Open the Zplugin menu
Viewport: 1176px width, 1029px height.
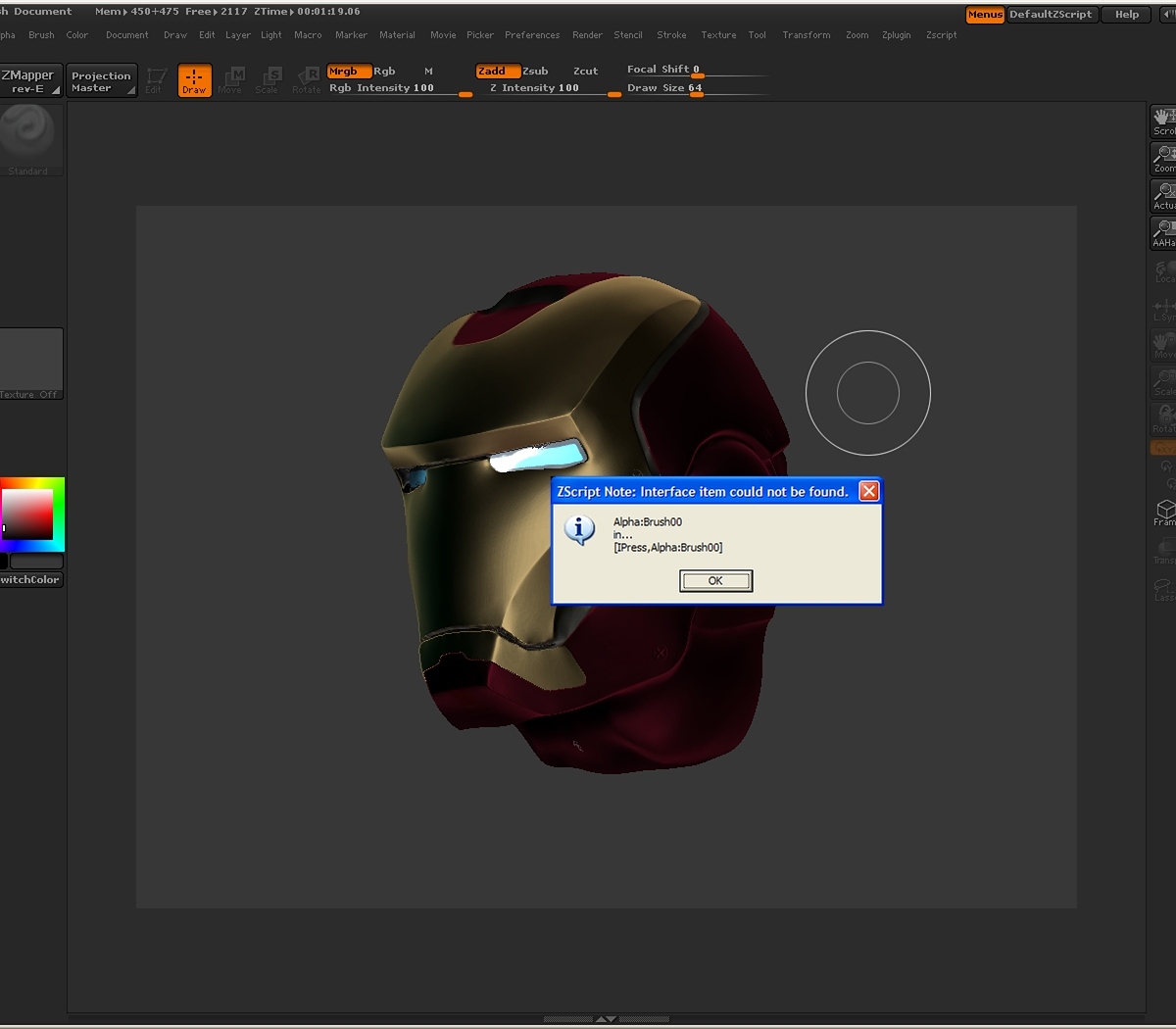tap(896, 34)
